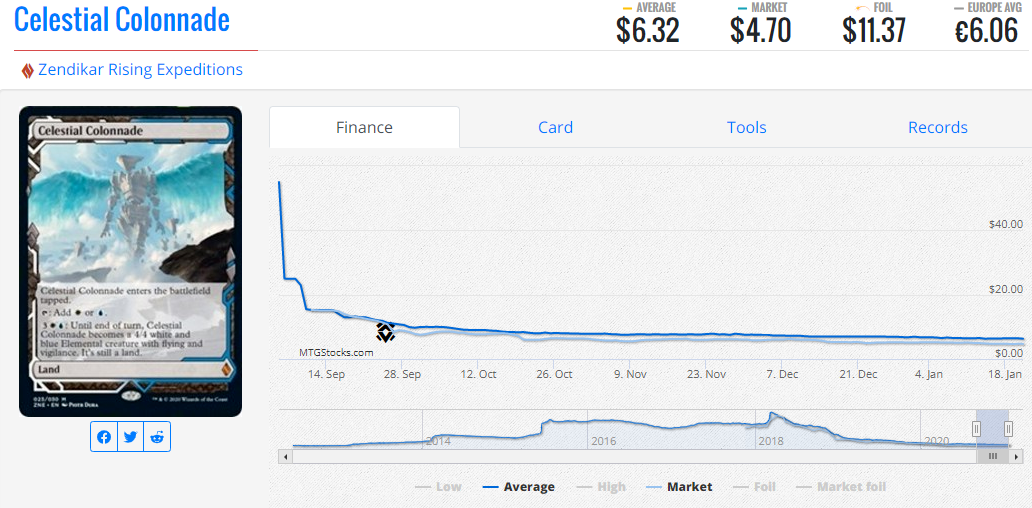Screen dimensions: 1032x508
Task: Click the left range handle in navigator
Action: [x=977, y=429]
